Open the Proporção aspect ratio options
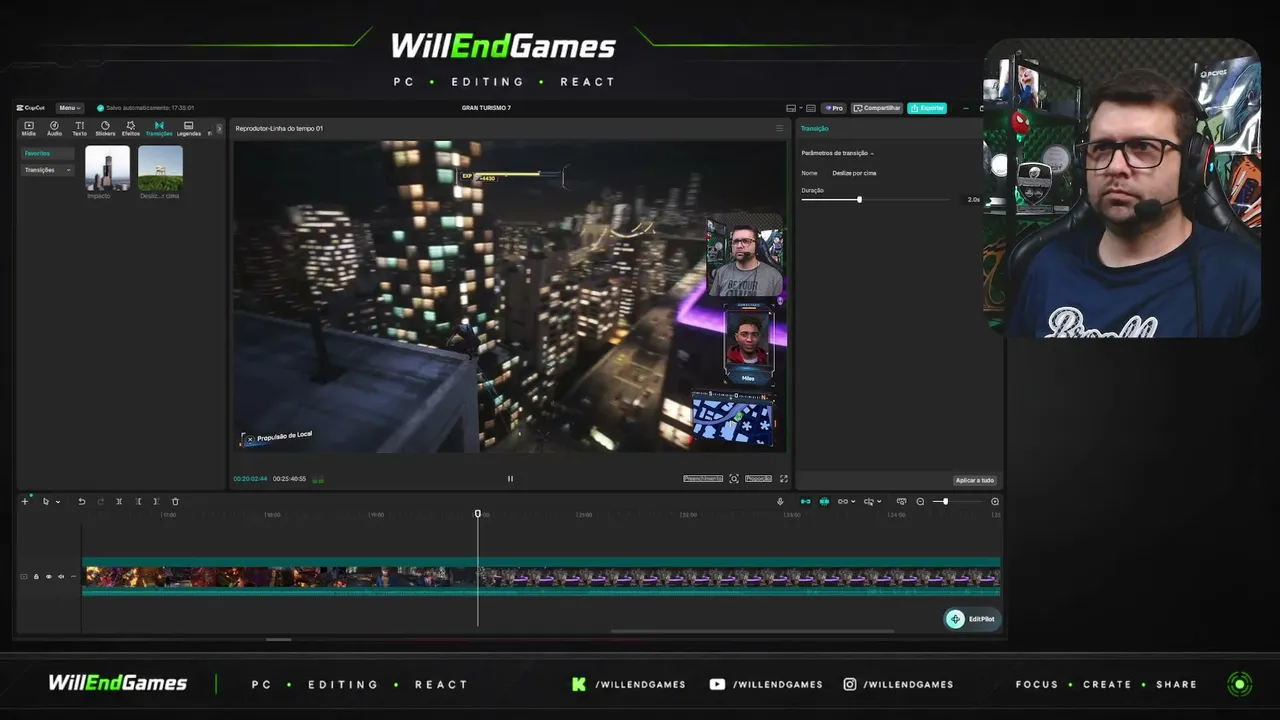The width and height of the screenshot is (1280, 720). (x=759, y=479)
